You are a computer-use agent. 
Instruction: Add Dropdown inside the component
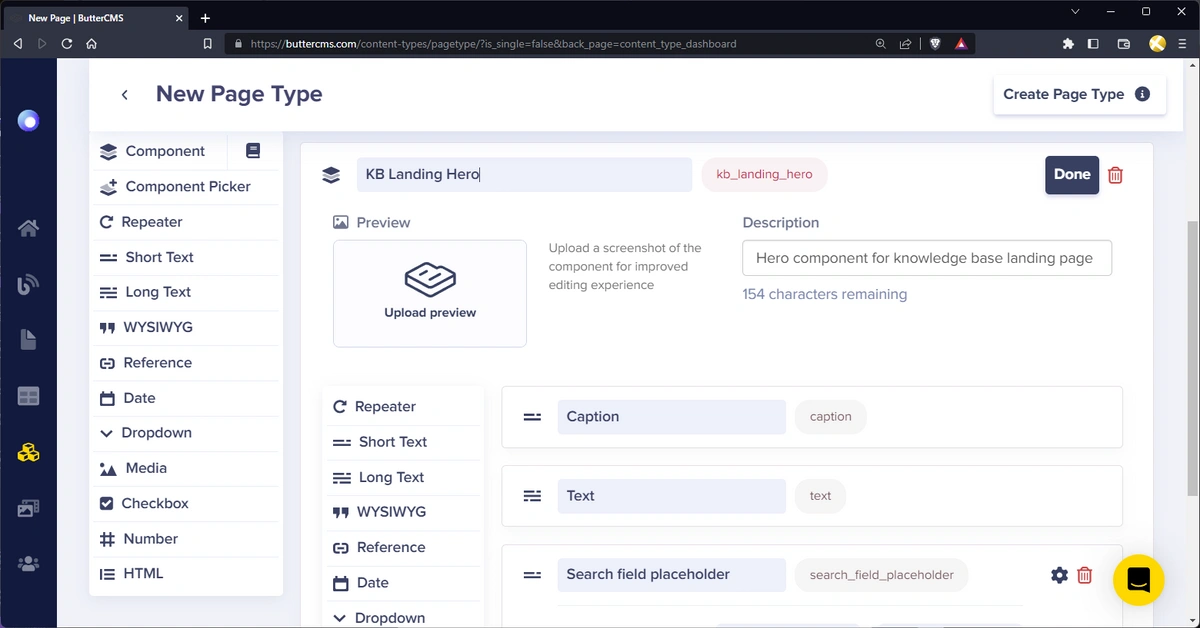tap(403, 617)
